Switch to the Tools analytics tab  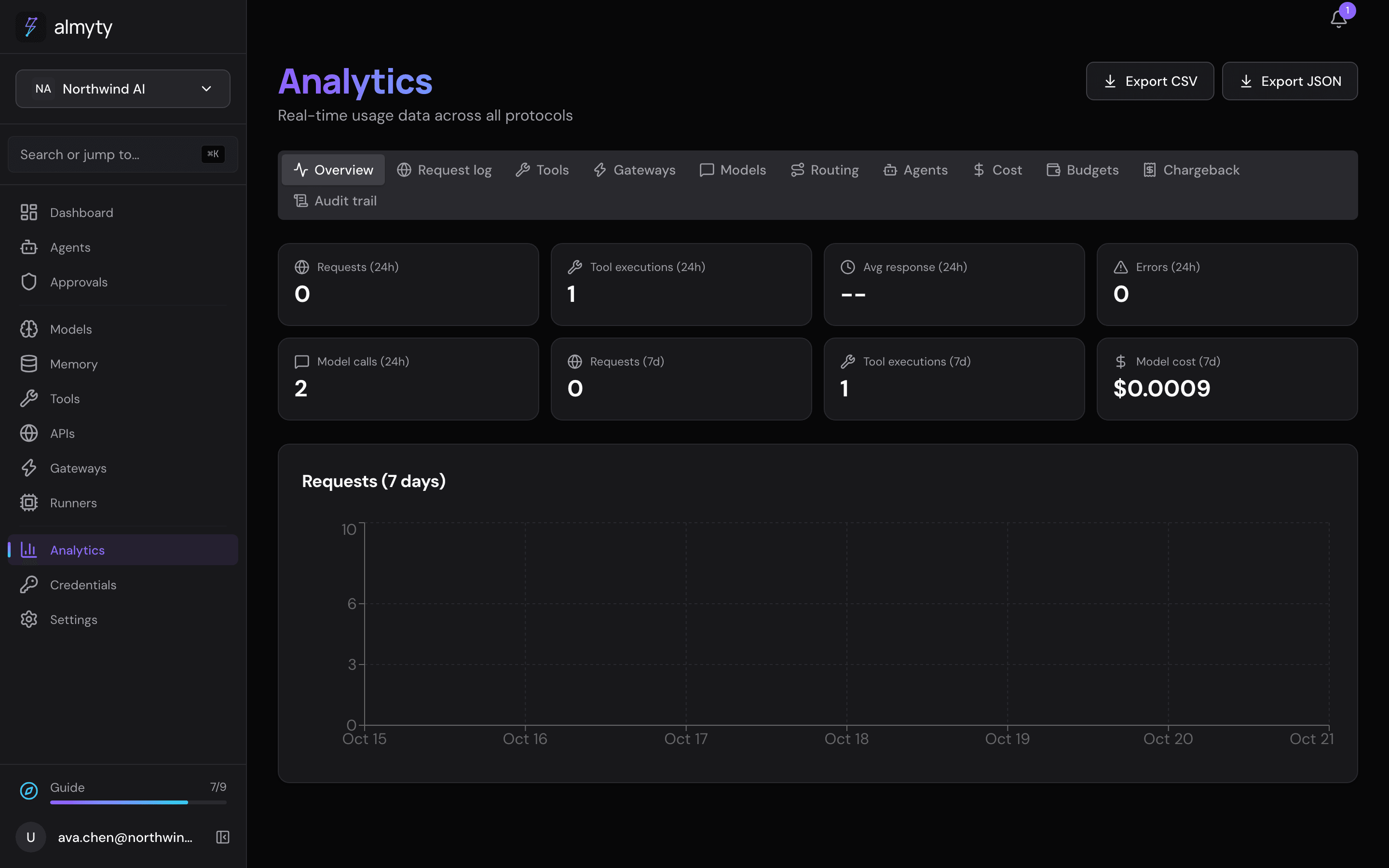[542, 170]
